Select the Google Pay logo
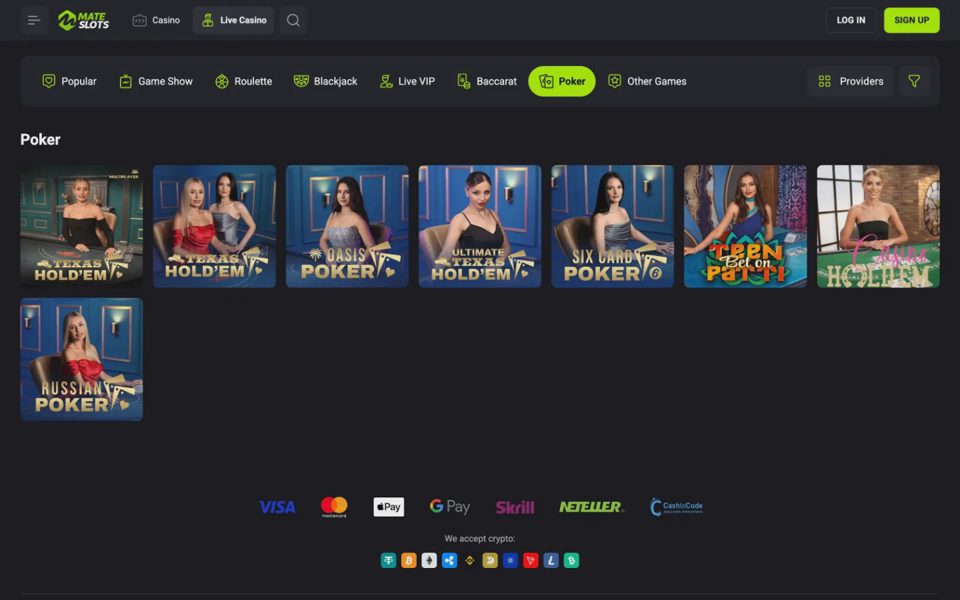The height and width of the screenshot is (600, 960). point(449,506)
